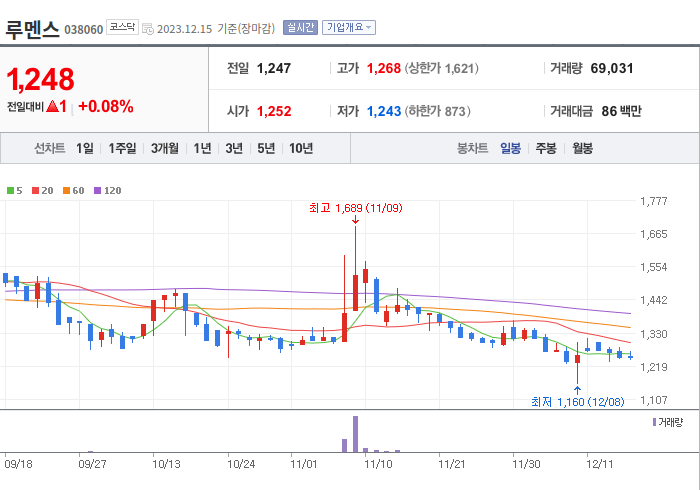Click the 거래대금 value 86 백만
Viewport: 700px width, 490px height.
621,111
